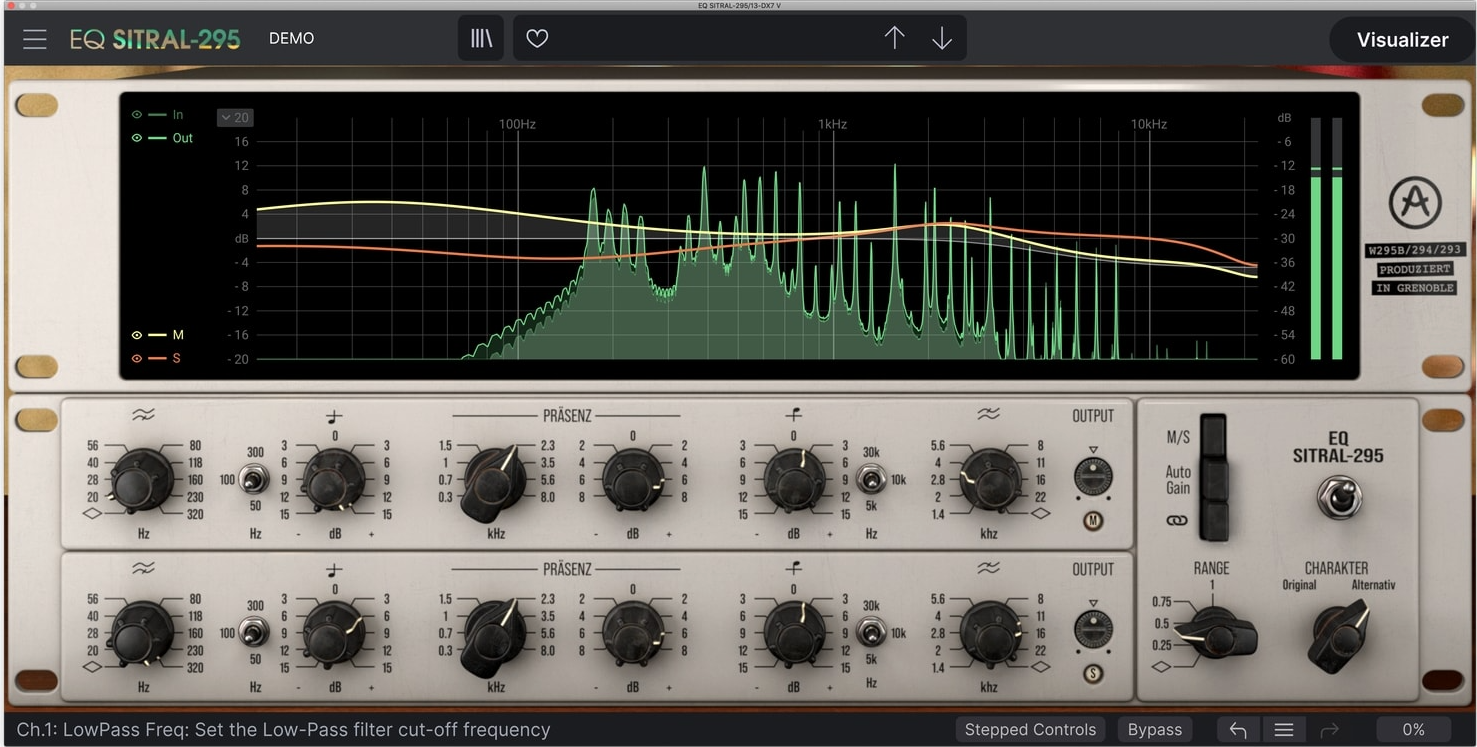The image size is (1477, 747).
Task: Click the 1kHz frequency label
Action: tap(832, 125)
